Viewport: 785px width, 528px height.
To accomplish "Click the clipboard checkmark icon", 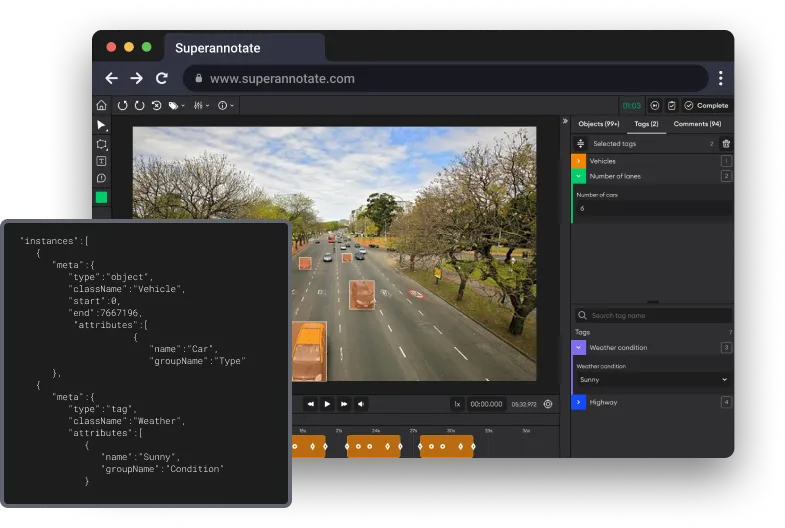I will (x=671, y=106).
